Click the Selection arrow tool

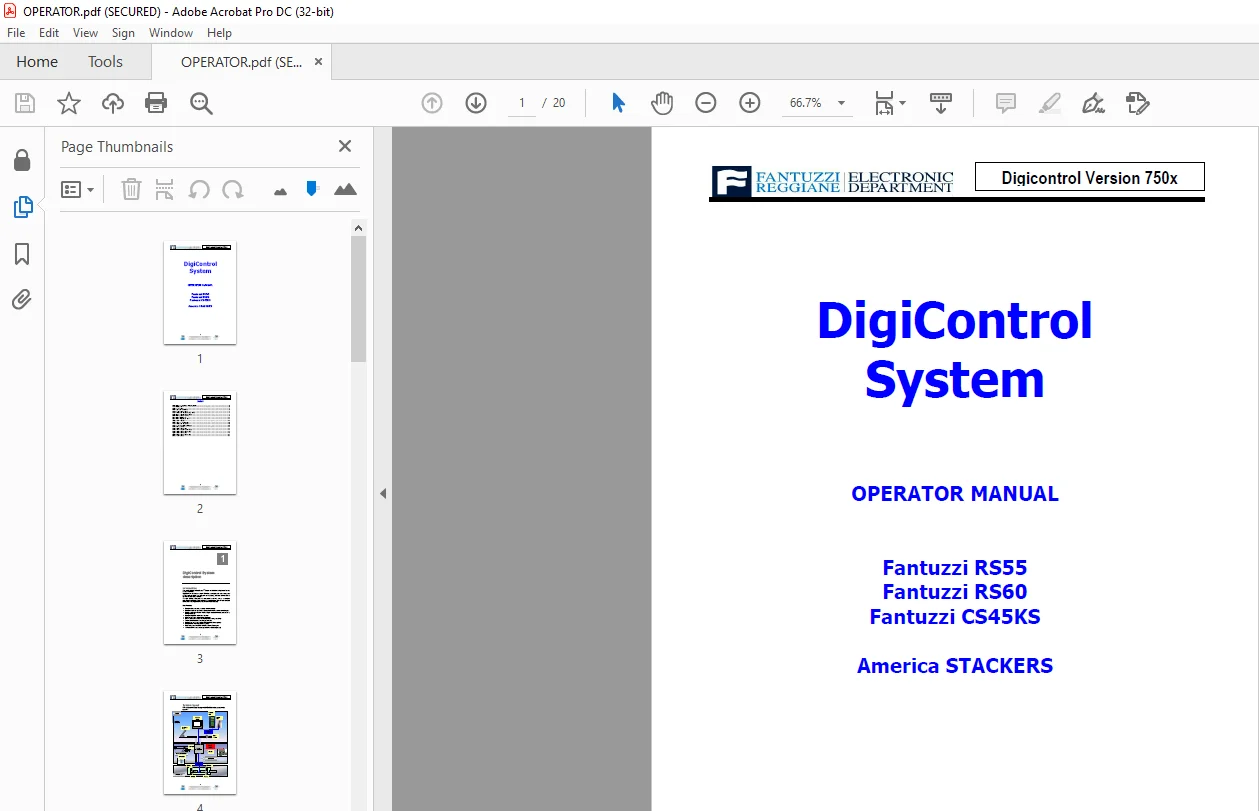click(618, 103)
